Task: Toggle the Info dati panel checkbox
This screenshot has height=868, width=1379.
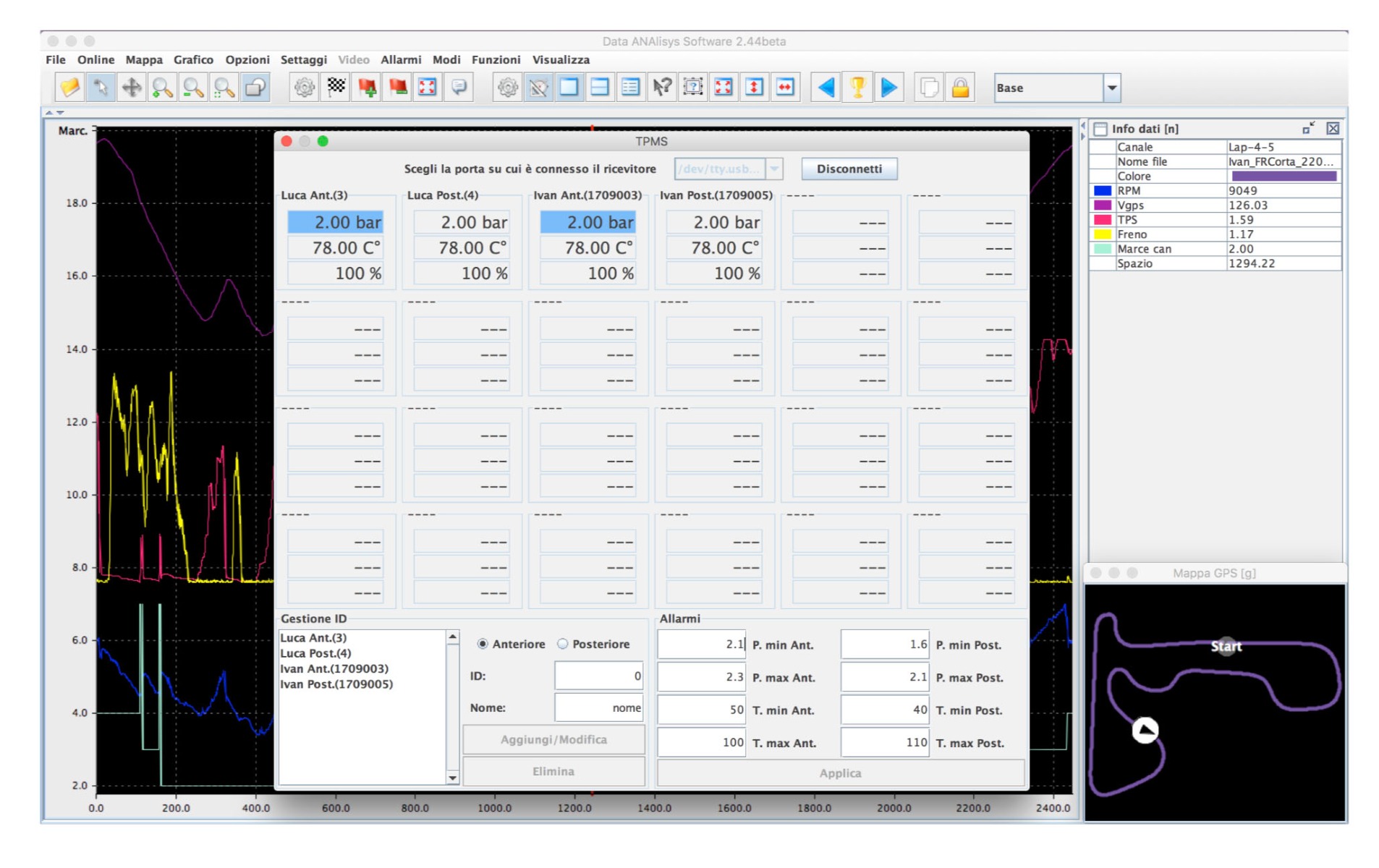Action: (x=1100, y=129)
